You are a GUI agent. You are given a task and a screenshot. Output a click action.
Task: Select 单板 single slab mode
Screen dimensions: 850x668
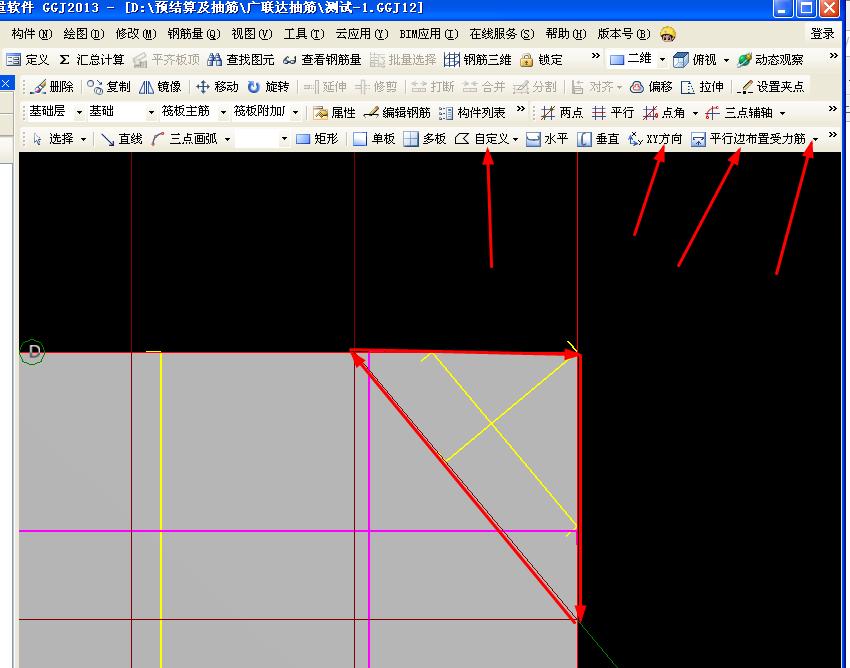374,139
